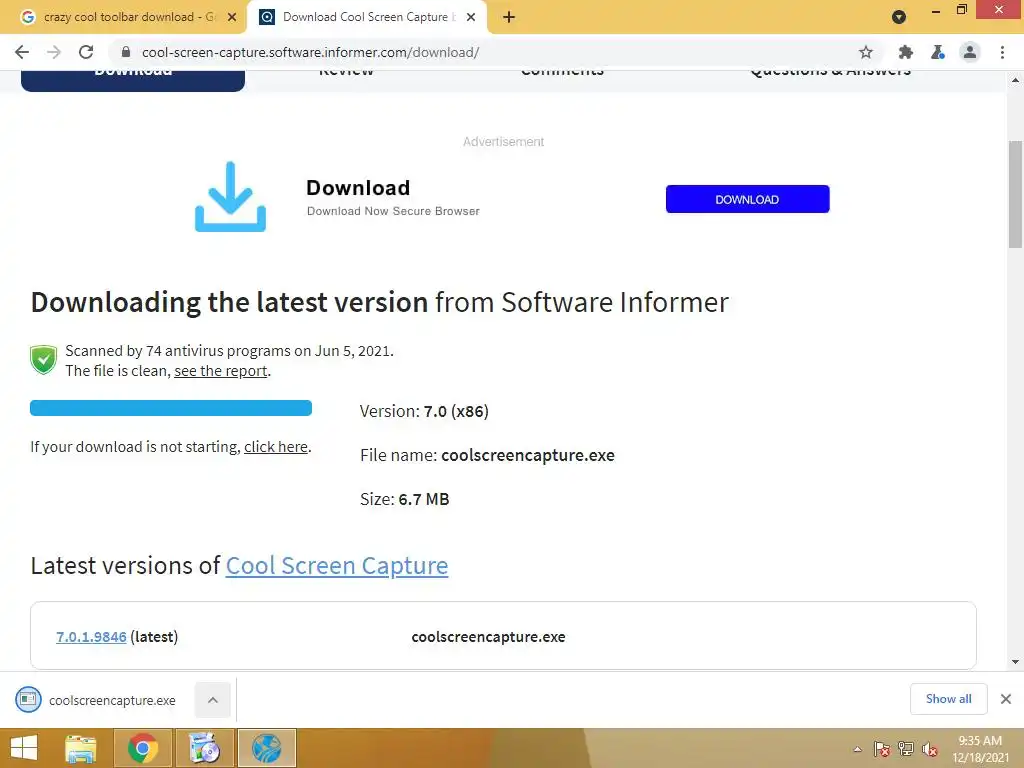This screenshot has height=768, width=1024.
Task: Open the Windows Start button
Action: click(24, 748)
